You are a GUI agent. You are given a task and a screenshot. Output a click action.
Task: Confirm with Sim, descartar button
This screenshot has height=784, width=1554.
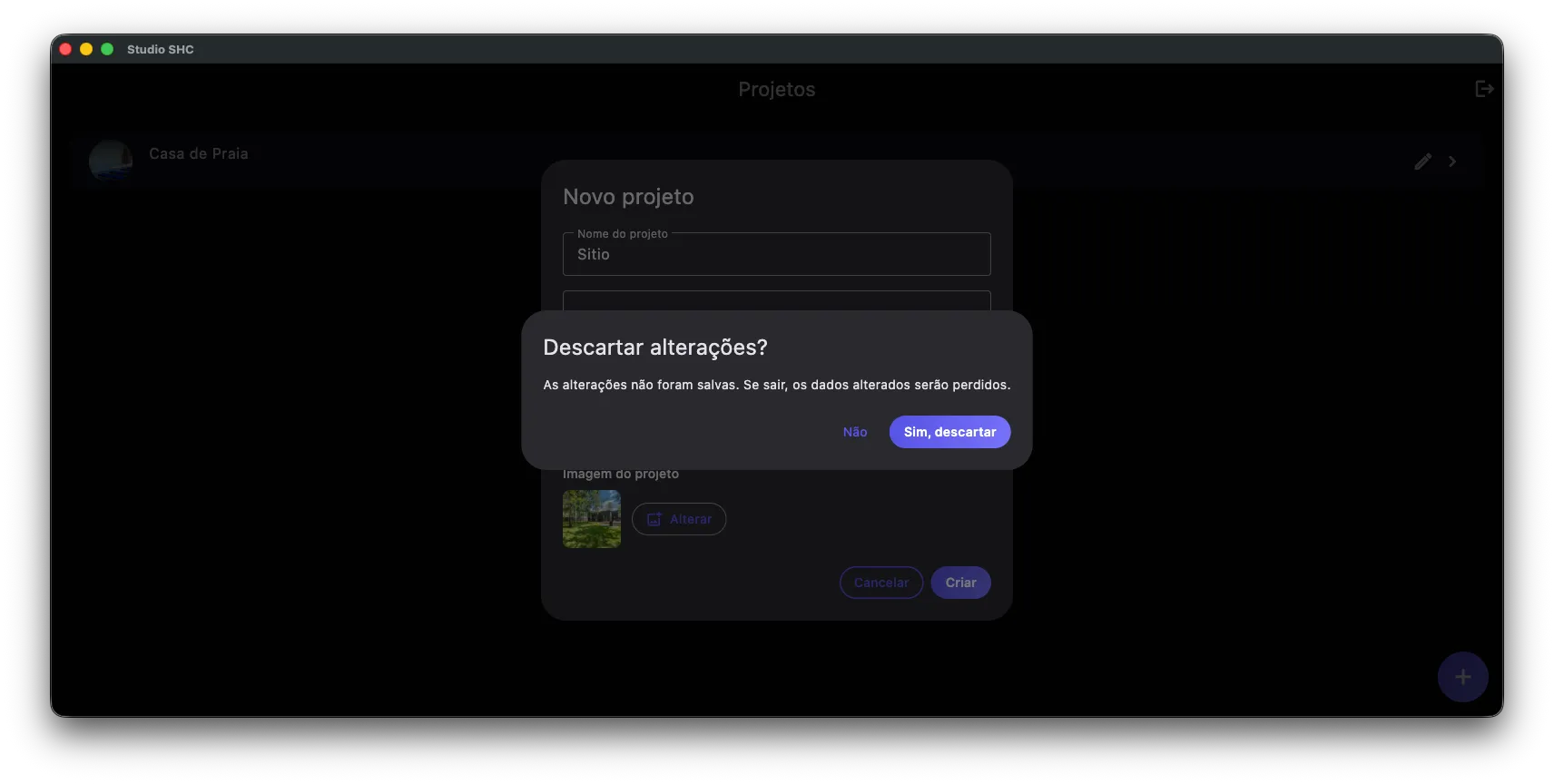[949, 432]
